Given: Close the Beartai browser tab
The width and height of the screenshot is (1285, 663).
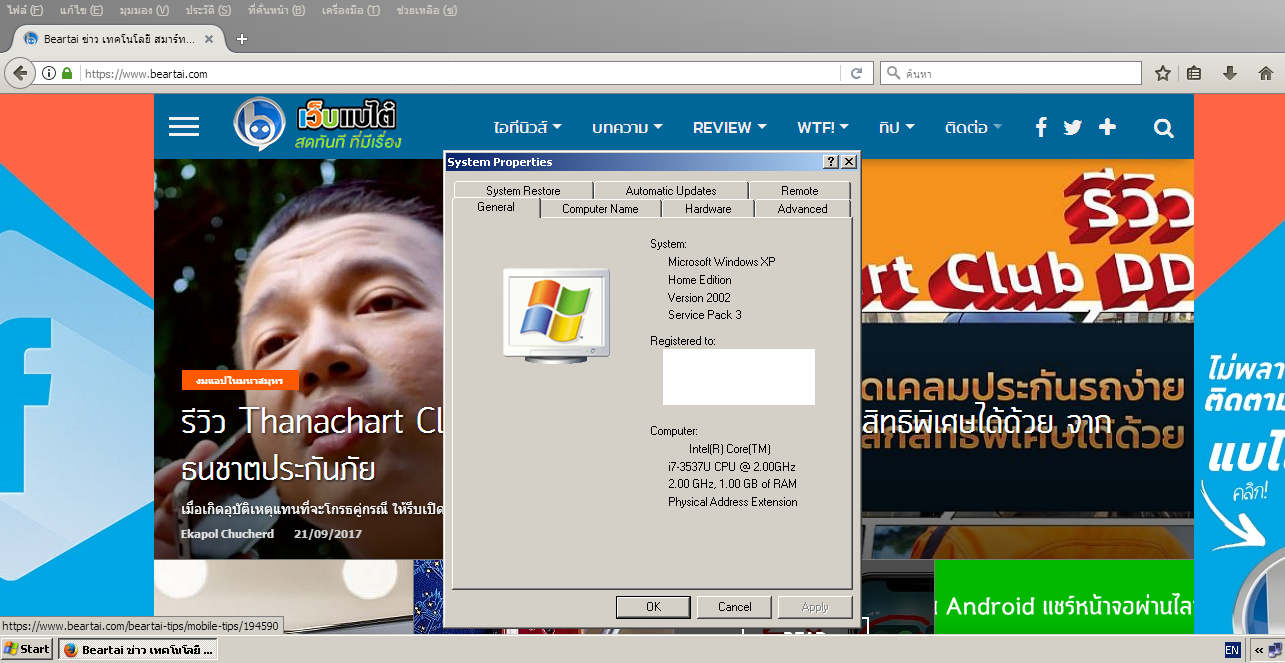Looking at the screenshot, I should pos(209,39).
